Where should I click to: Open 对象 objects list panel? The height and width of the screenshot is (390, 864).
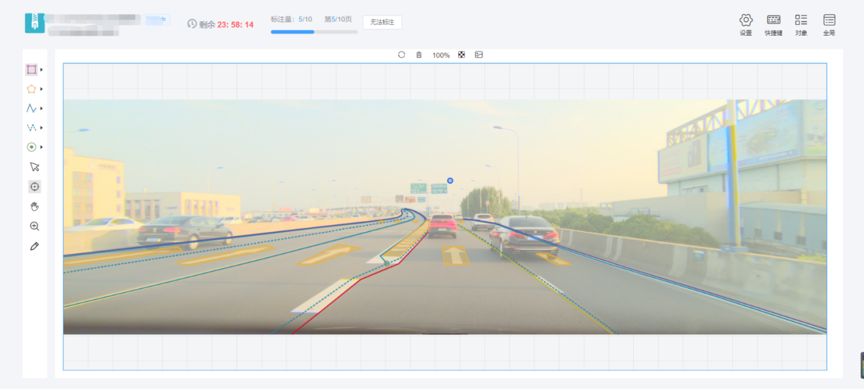pos(801,25)
